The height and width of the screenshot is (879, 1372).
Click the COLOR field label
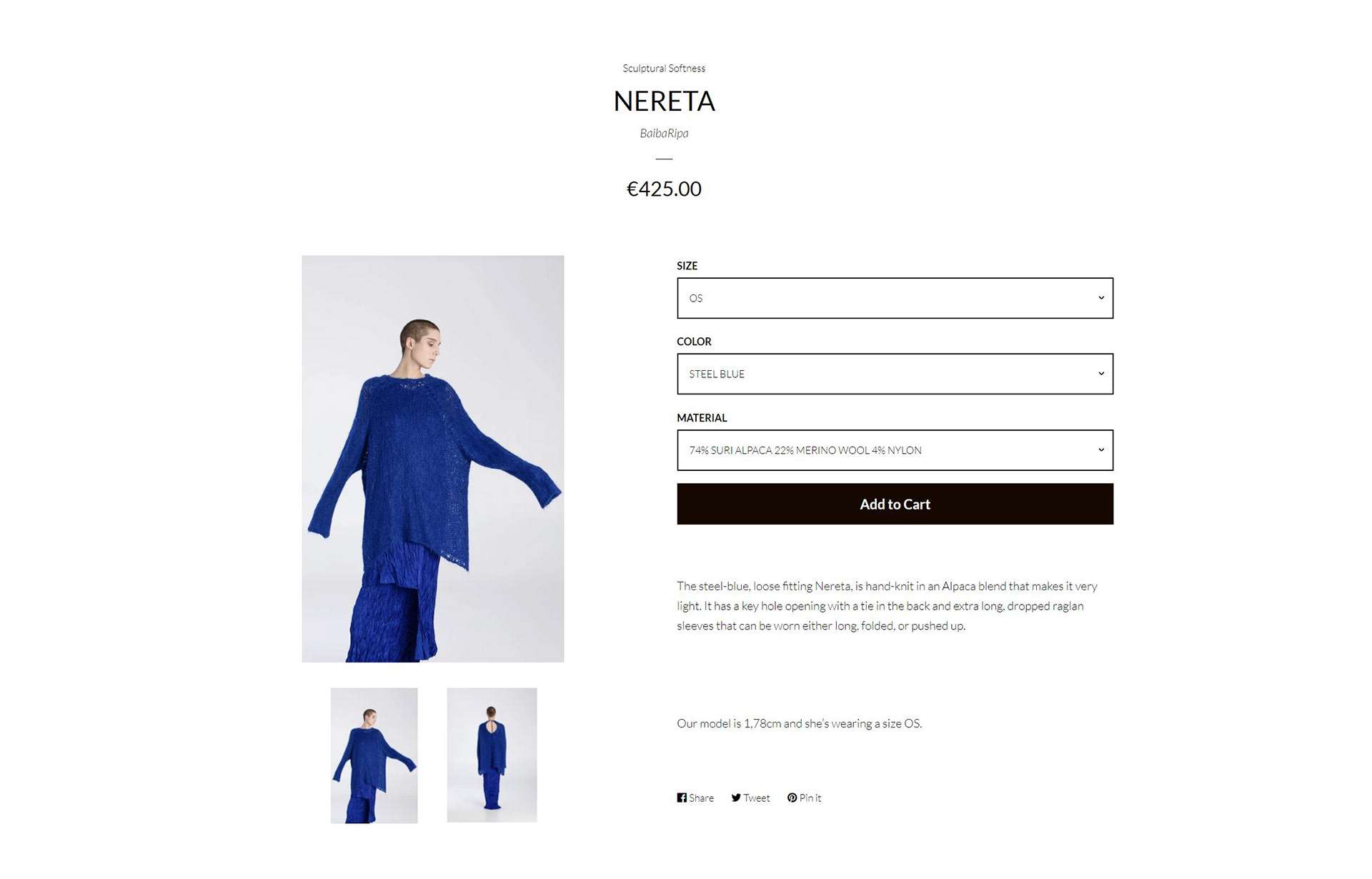click(x=694, y=342)
